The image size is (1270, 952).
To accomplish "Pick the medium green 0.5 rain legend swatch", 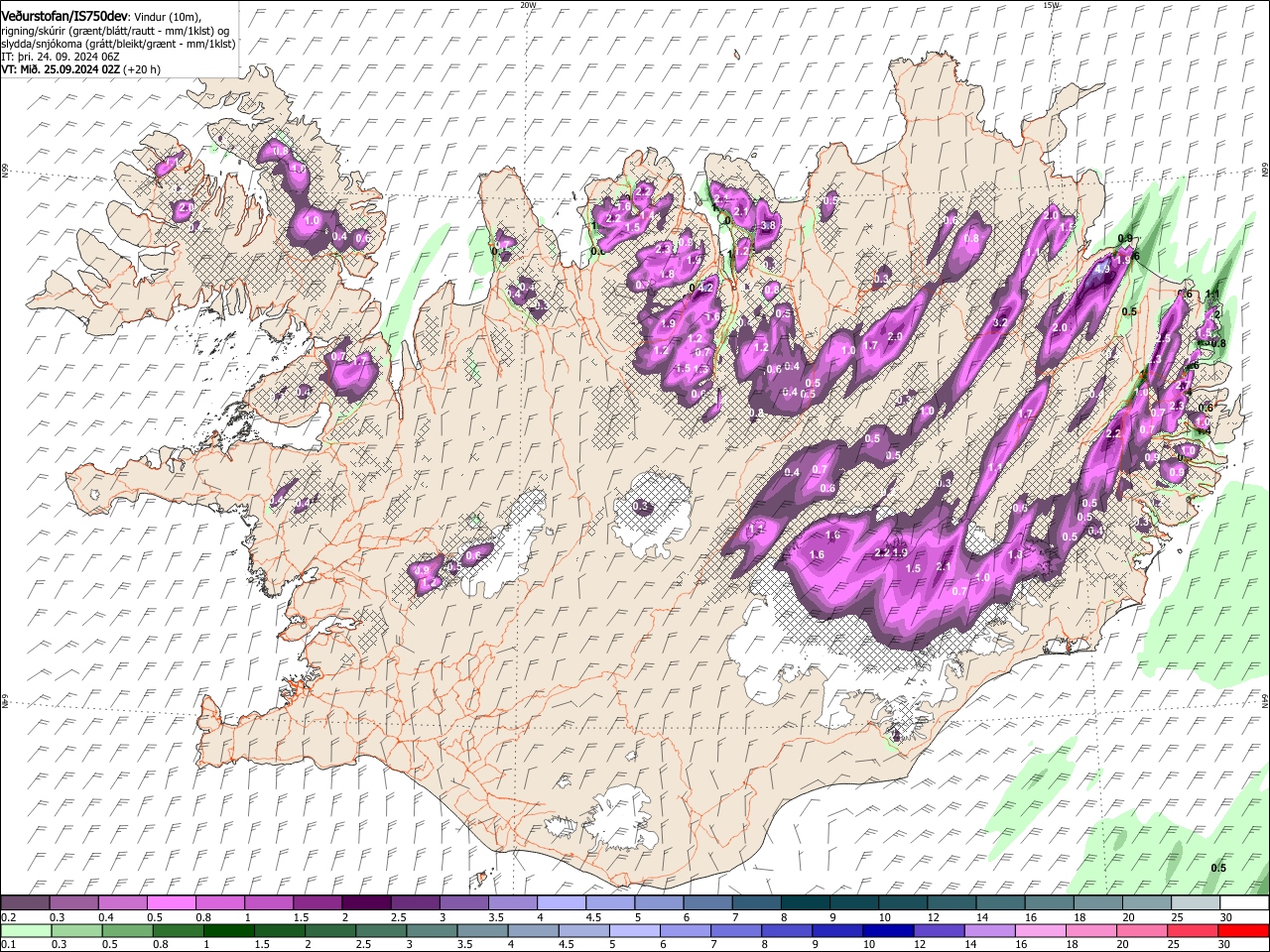I will point(127,931).
